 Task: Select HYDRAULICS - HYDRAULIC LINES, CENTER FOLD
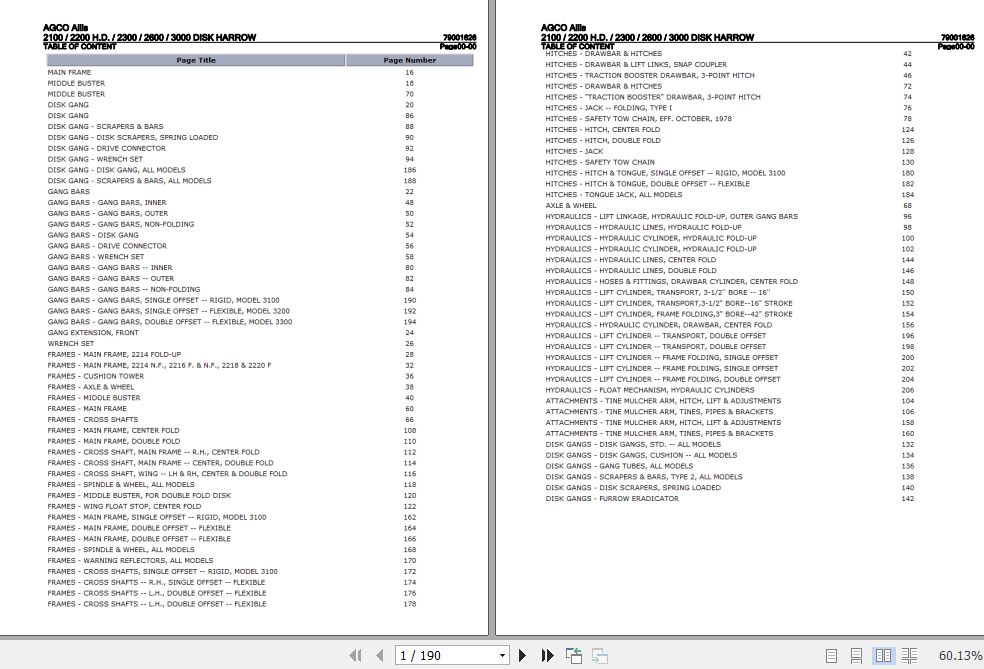coord(630,260)
